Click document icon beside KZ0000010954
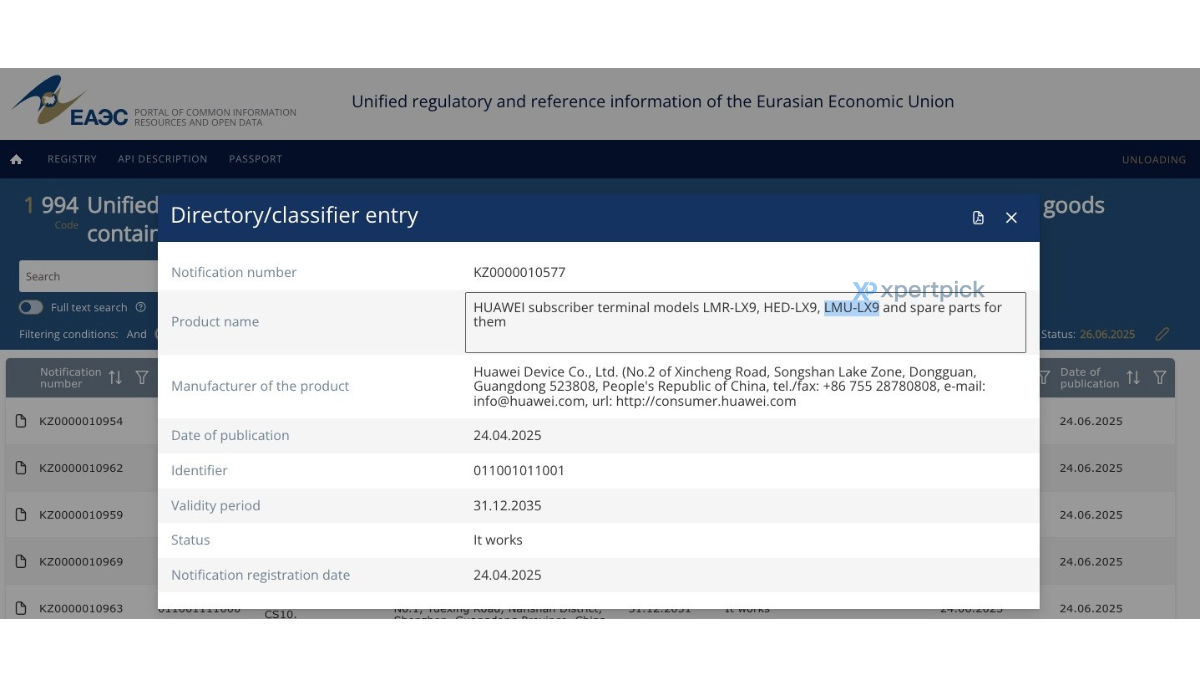This screenshot has width=1200, height=680. pyautogui.click(x=21, y=421)
